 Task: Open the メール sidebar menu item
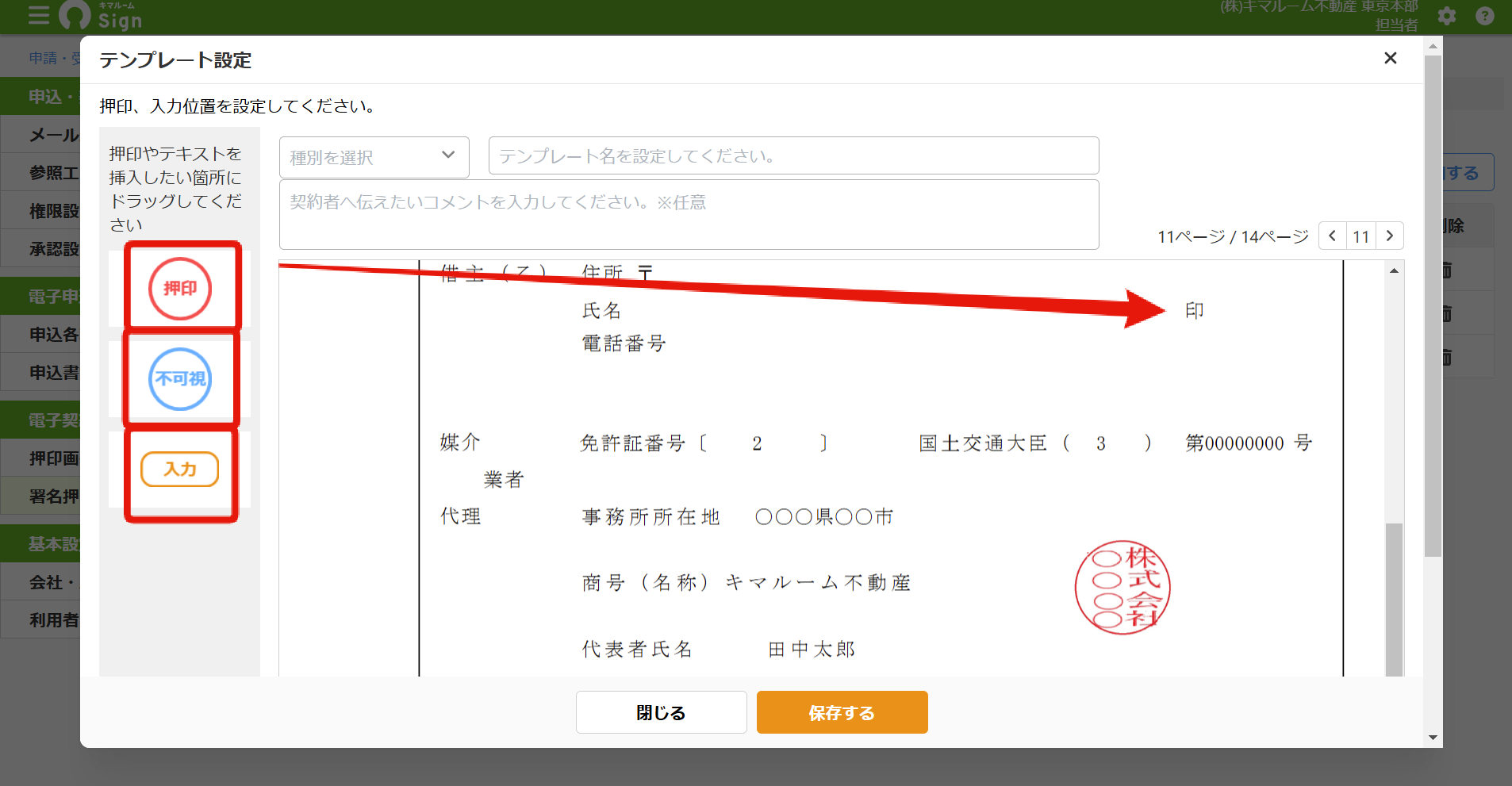40,135
